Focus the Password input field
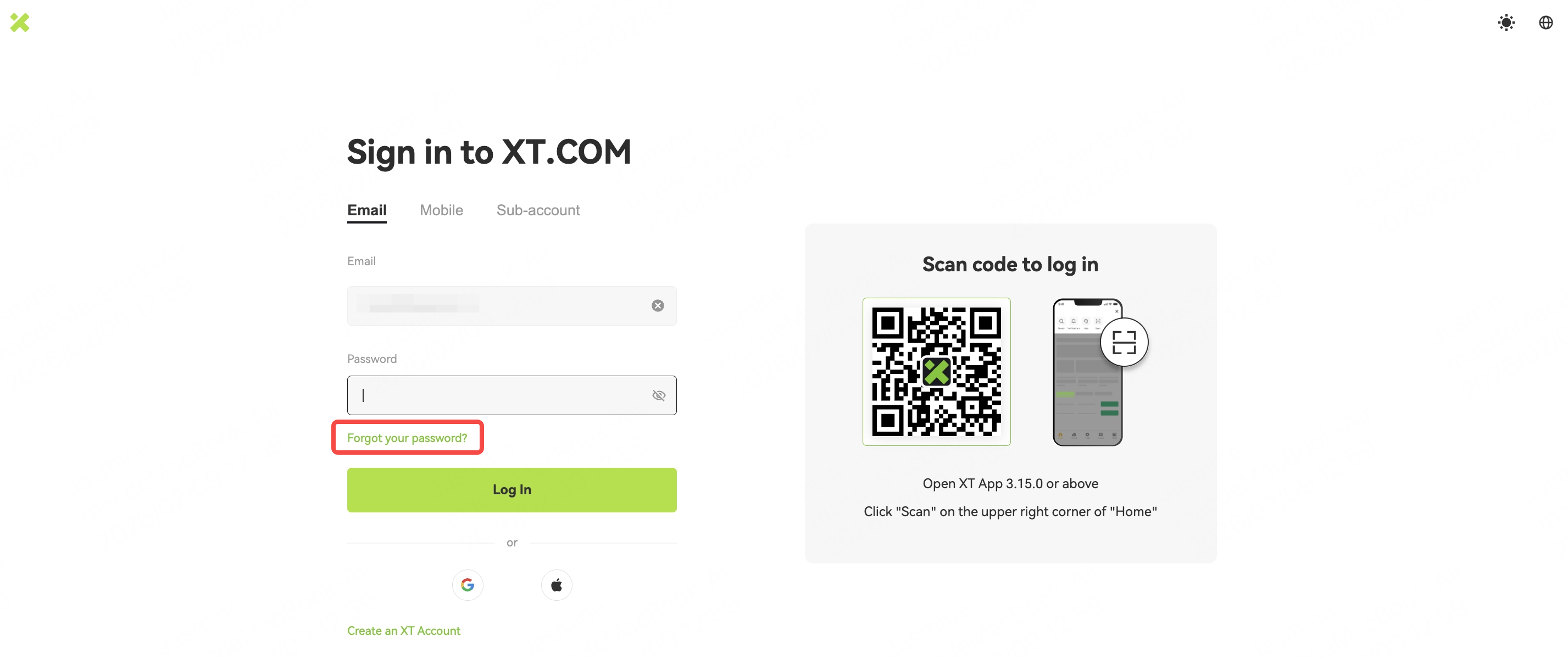Image resolution: width=1568 pixels, height=659 pixels. (511, 395)
